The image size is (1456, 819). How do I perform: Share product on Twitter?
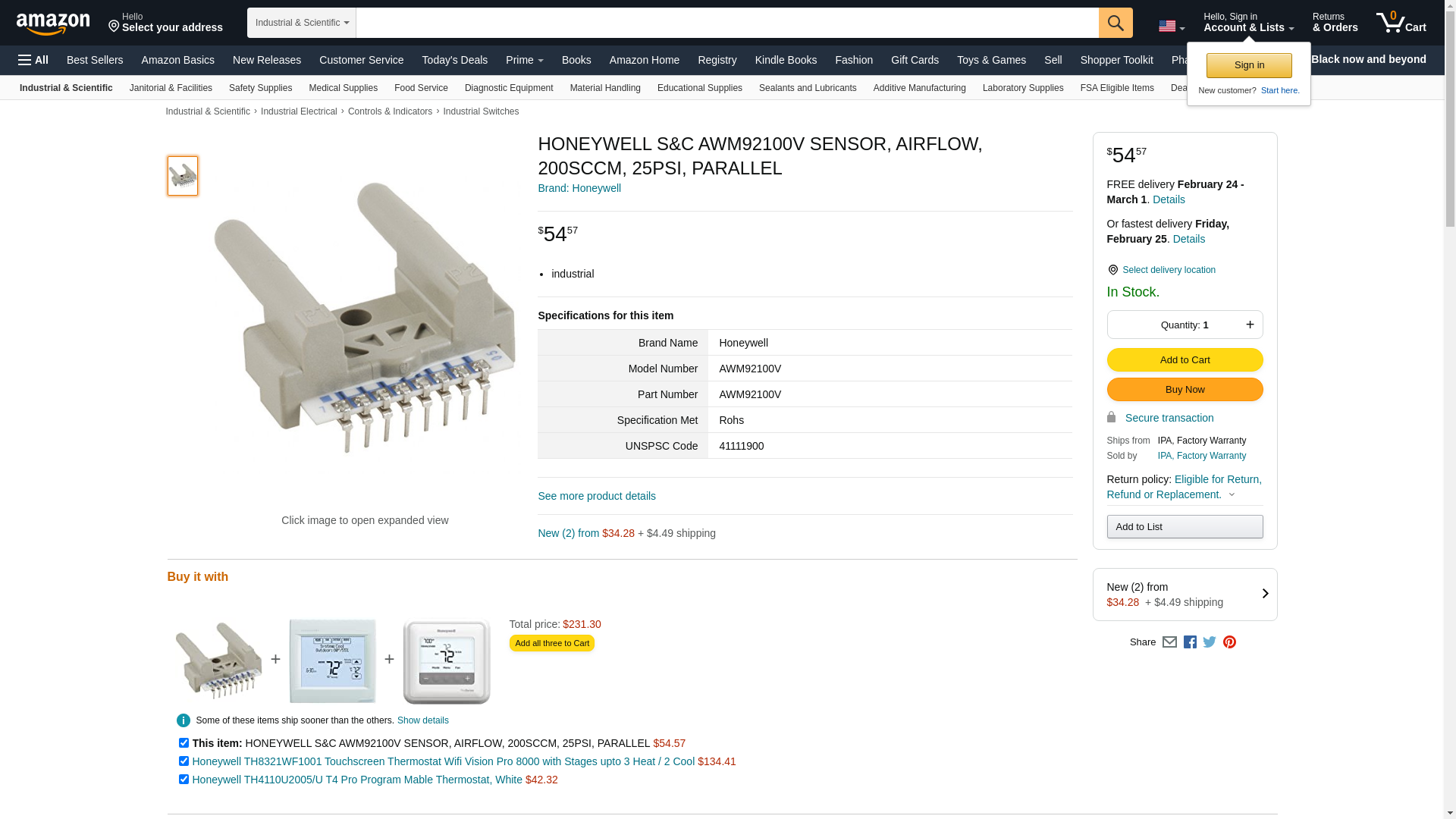pos(1210,642)
